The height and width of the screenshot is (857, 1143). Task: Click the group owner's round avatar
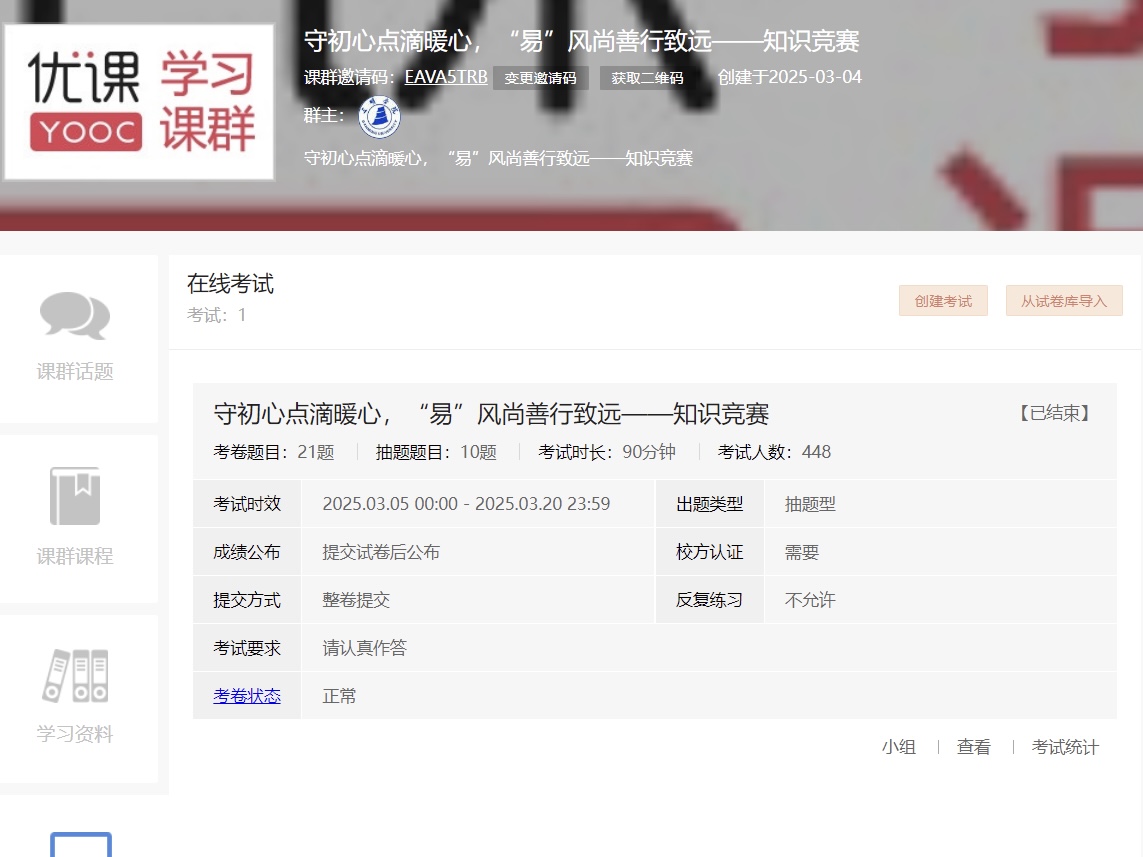point(379,117)
